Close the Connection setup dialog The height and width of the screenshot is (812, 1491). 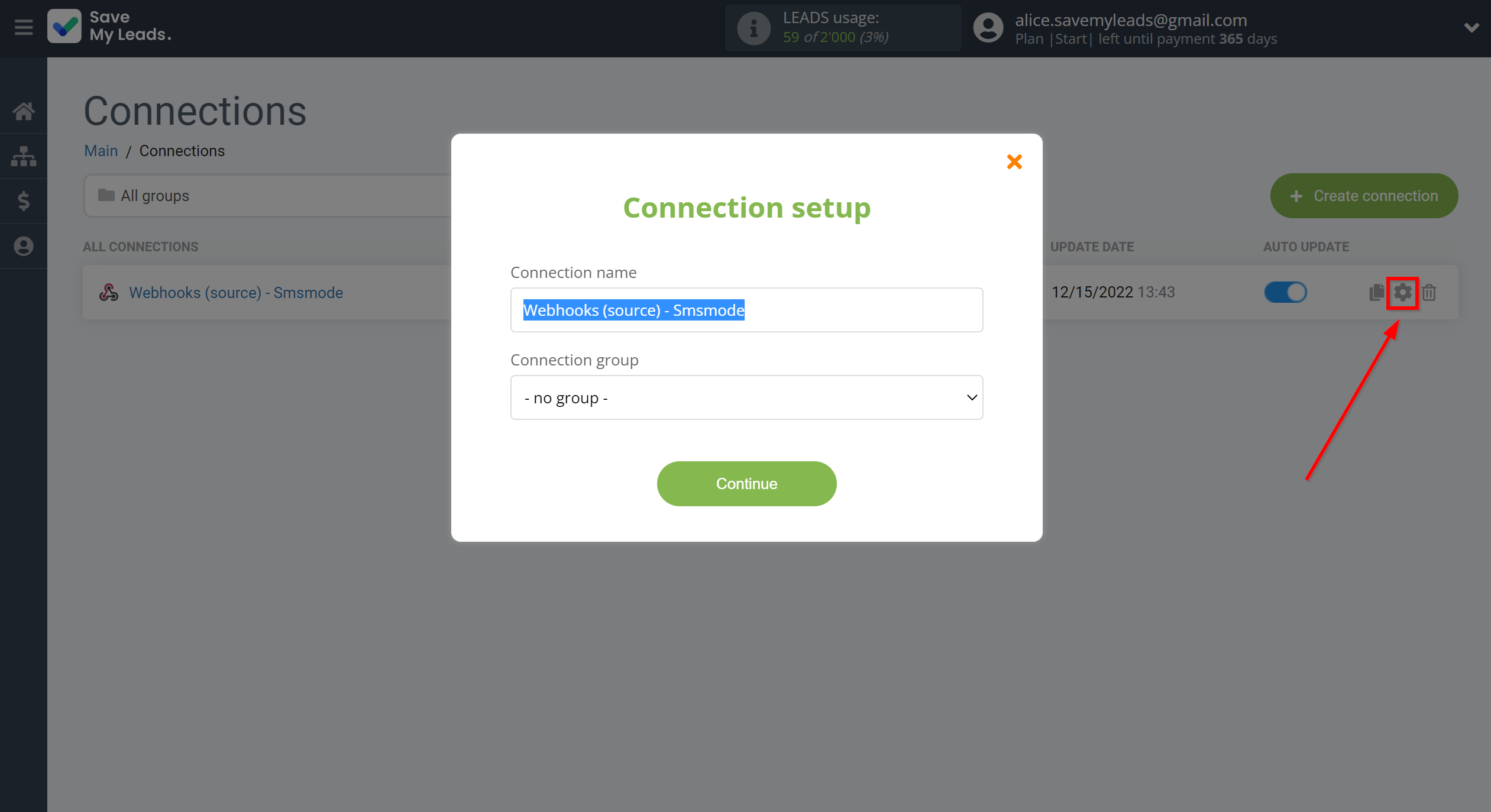[1014, 162]
